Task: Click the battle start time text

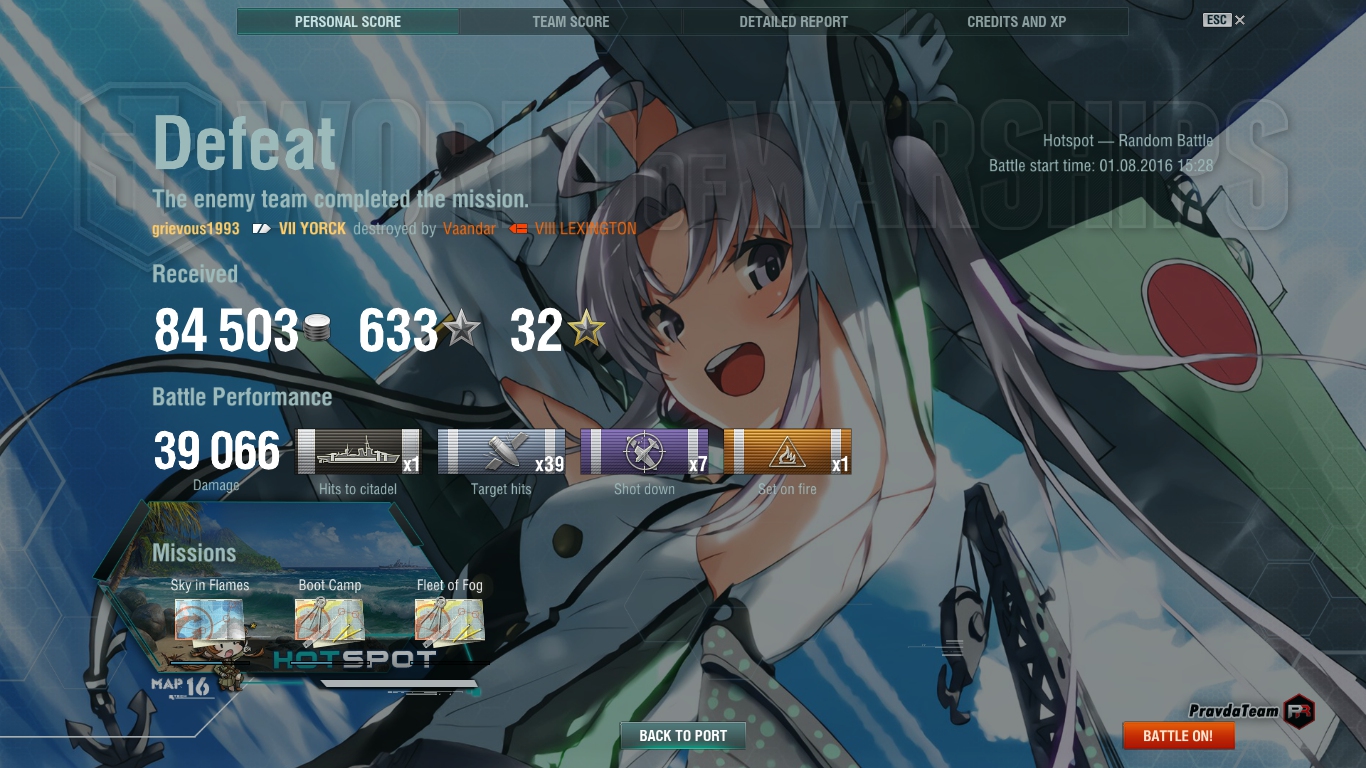Action: click(1101, 165)
